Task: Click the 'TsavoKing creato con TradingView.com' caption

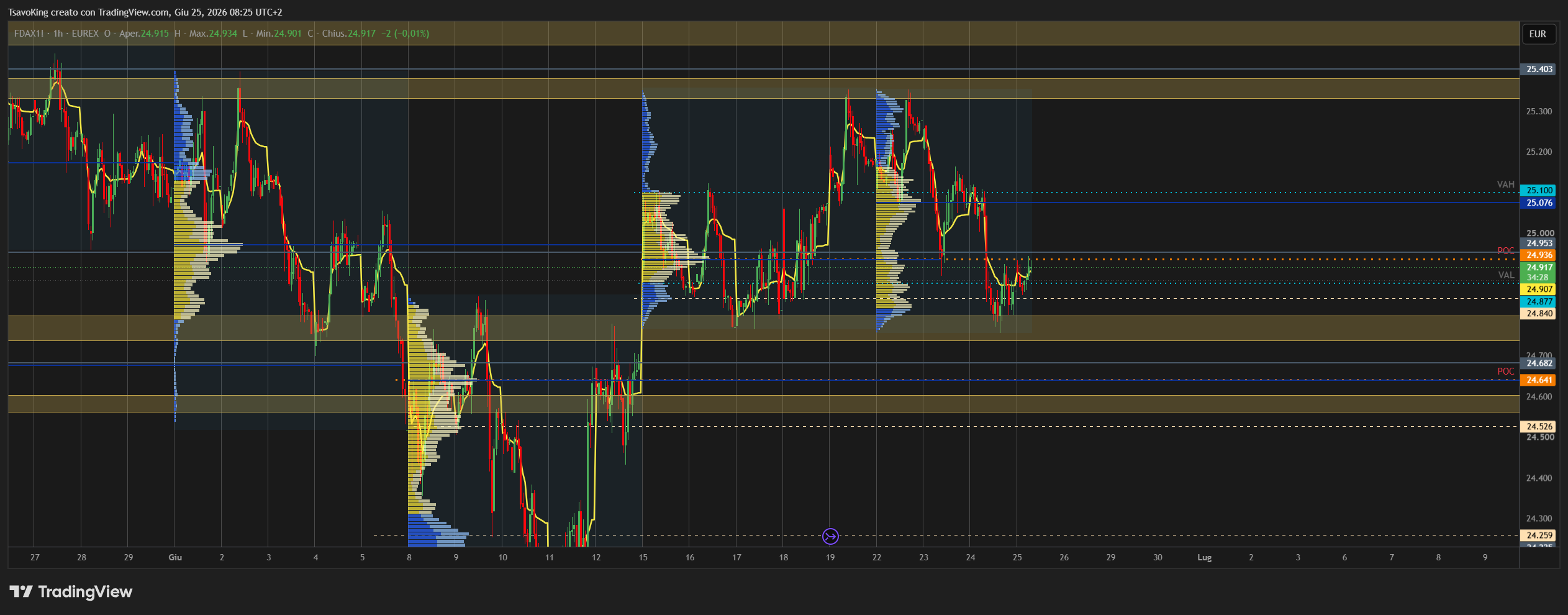Action: coord(88,12)
